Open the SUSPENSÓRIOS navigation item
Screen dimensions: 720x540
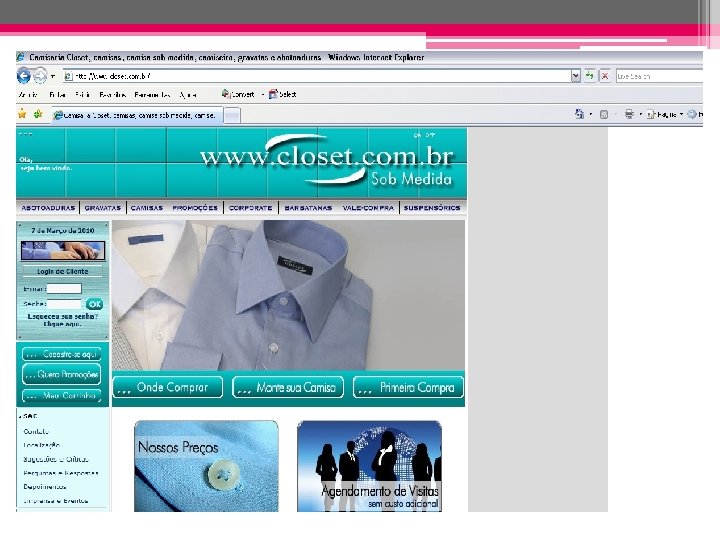(432, 208)
